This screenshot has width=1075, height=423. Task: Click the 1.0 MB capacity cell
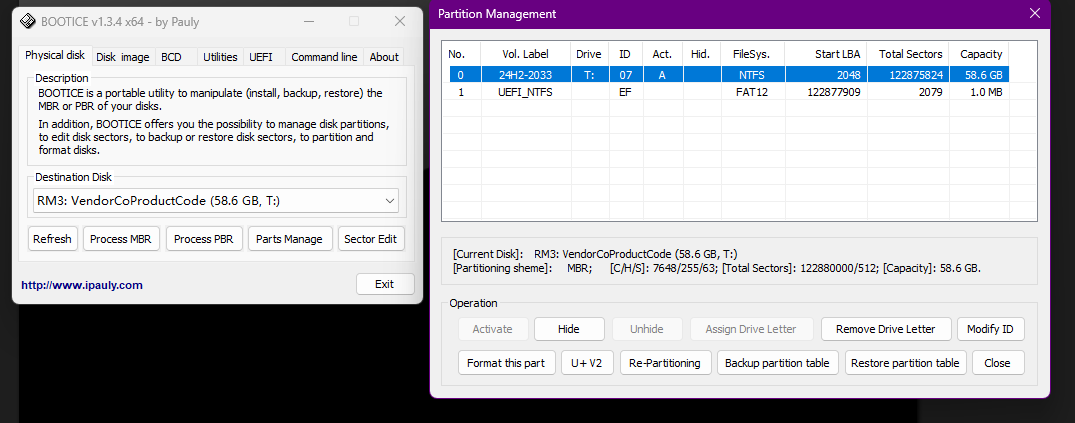[979, 92]
